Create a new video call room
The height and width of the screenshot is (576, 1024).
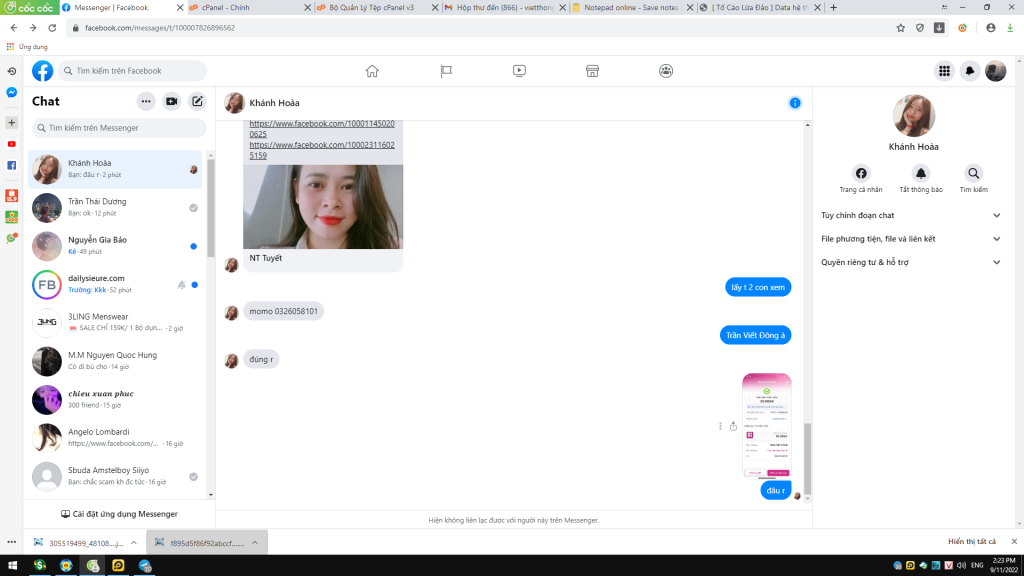(x=171, y=101)
